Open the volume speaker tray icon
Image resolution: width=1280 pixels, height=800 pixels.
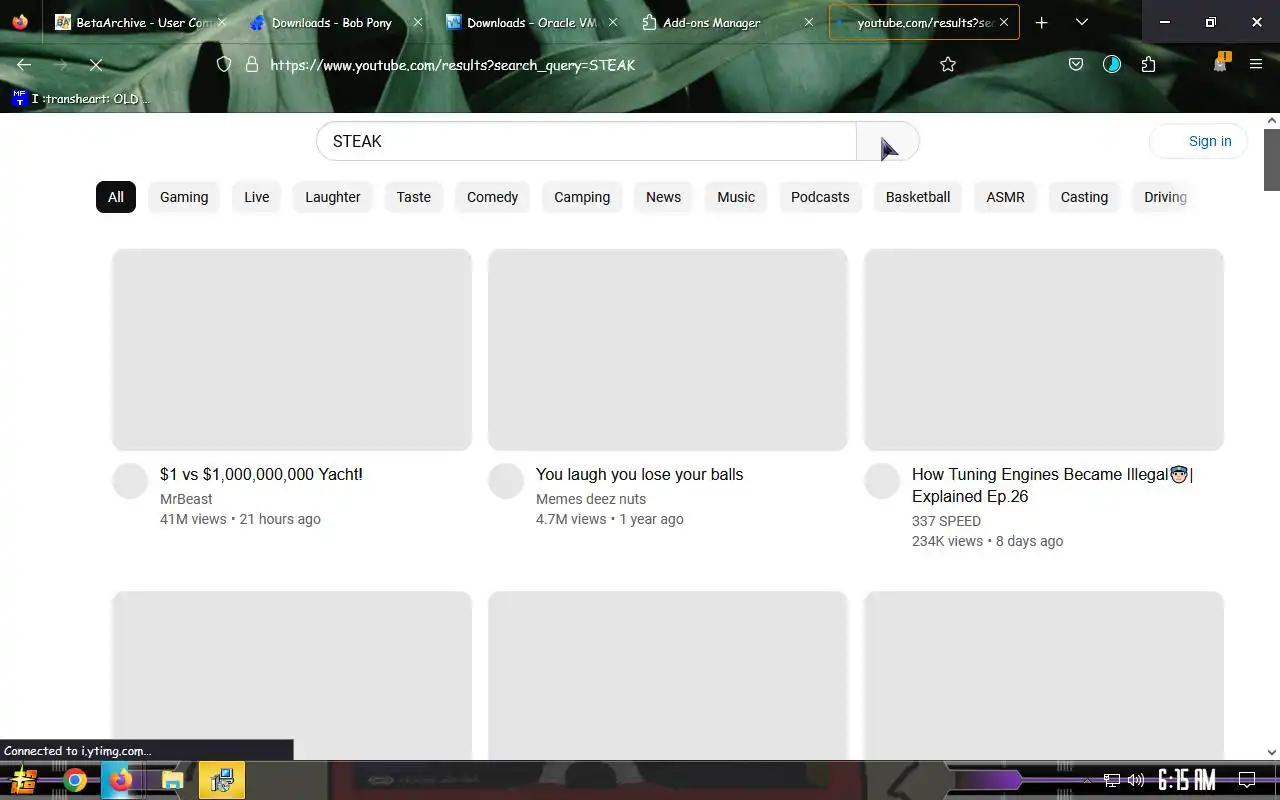(x=1136, y=780)
